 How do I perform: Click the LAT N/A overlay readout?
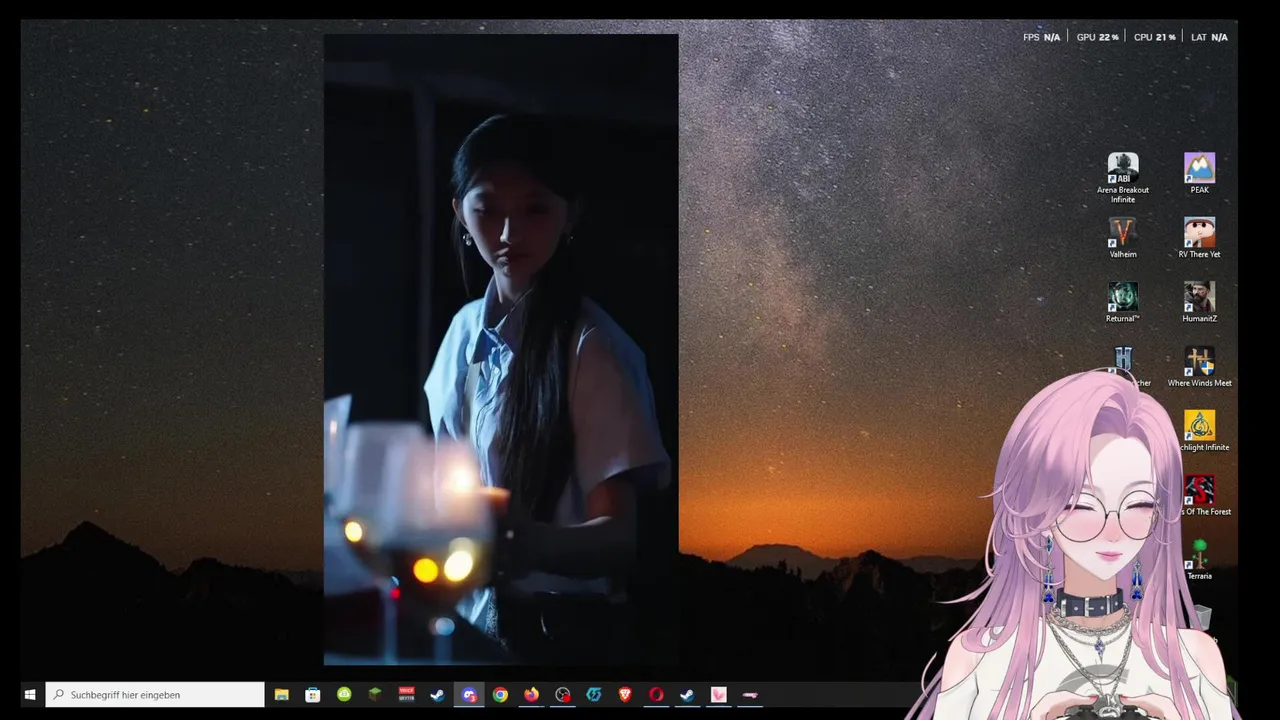pyautogui.click(x=1209, y=37)
